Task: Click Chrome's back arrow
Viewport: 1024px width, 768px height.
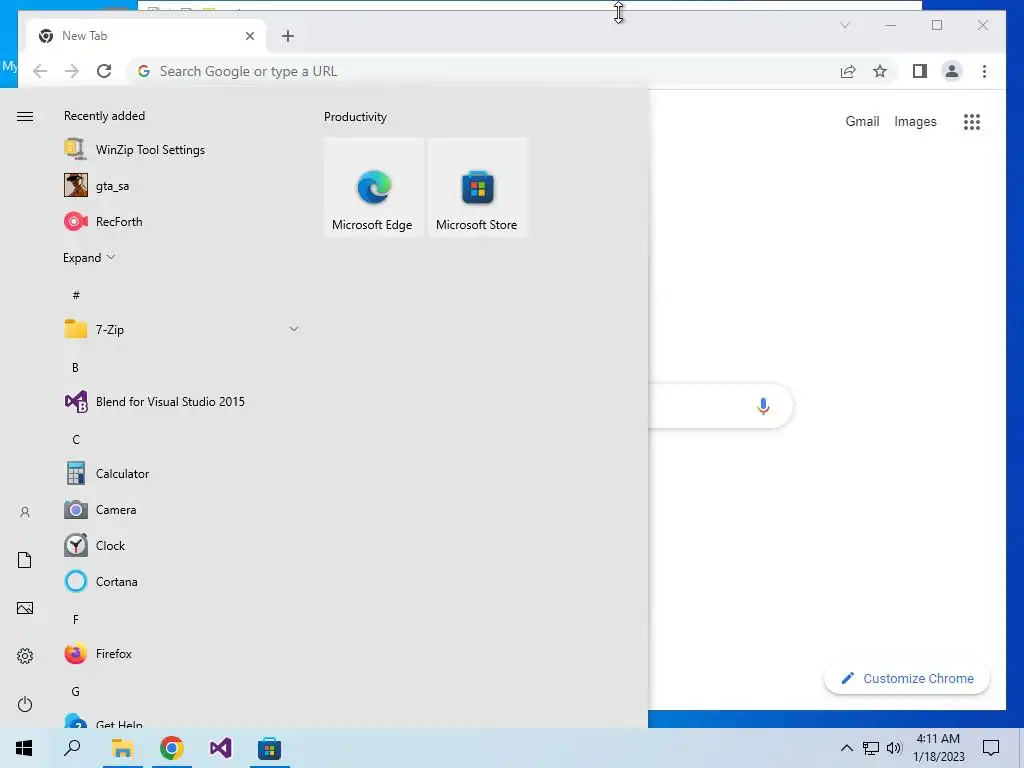Action: click(40, 71)
